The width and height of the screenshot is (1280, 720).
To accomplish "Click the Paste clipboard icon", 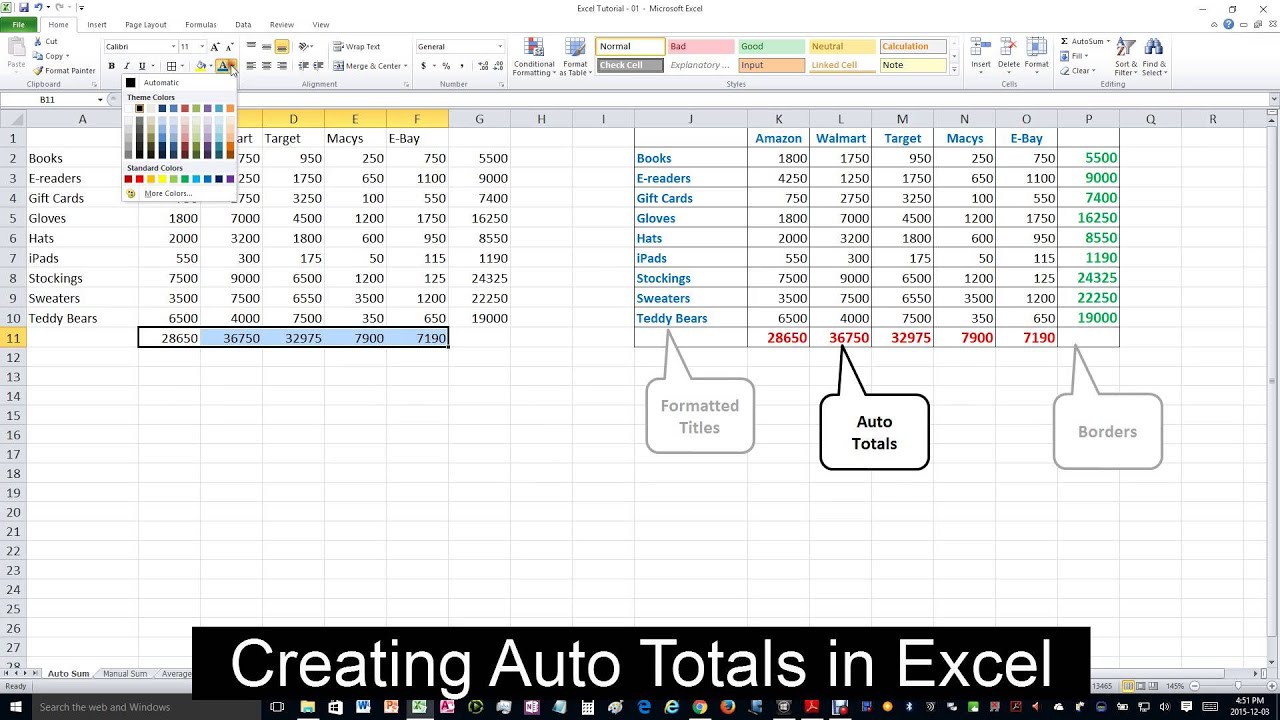I will 16,47.
